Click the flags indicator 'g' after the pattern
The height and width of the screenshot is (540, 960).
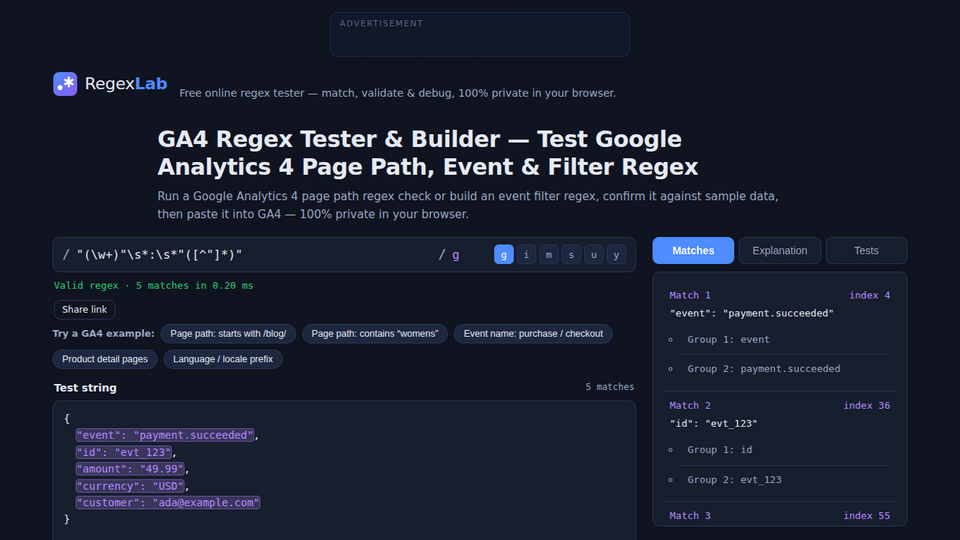456,255
